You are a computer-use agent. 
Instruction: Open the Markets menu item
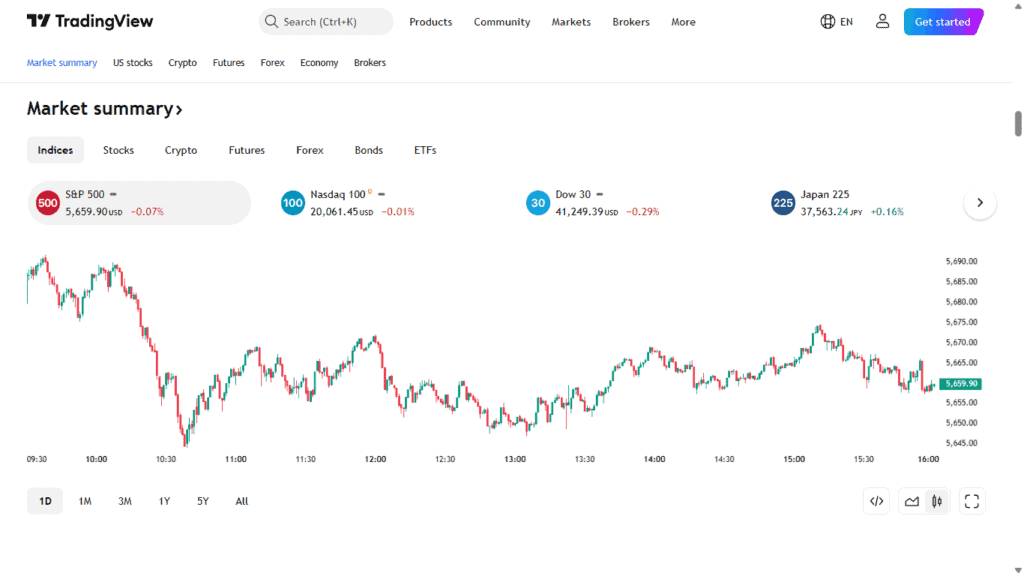click(571, 22)
